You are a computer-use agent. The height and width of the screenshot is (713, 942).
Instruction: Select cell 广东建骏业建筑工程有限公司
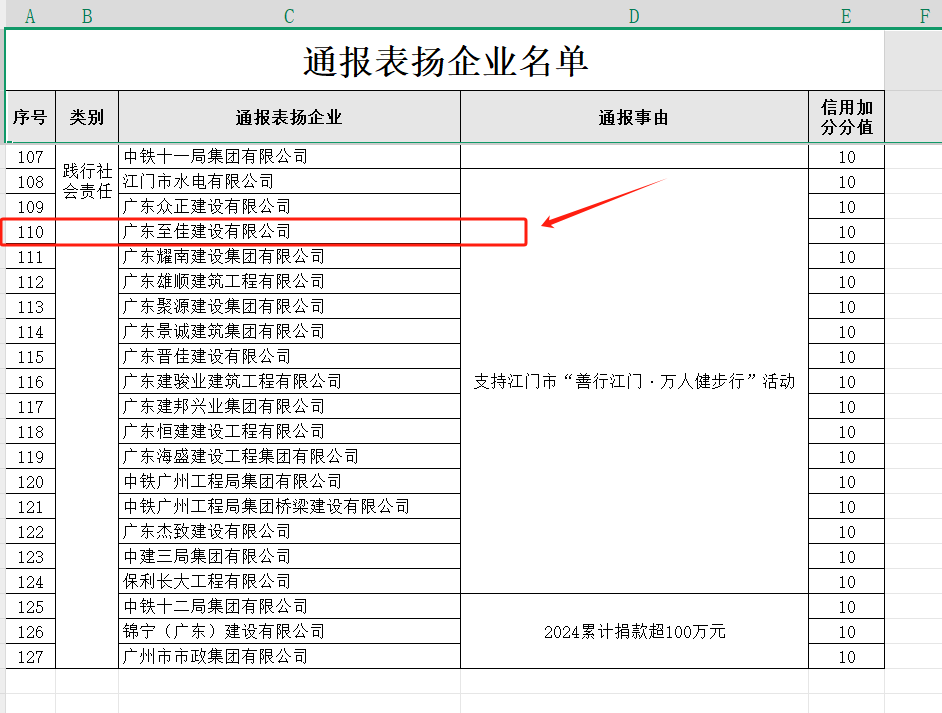coord(289,381)
